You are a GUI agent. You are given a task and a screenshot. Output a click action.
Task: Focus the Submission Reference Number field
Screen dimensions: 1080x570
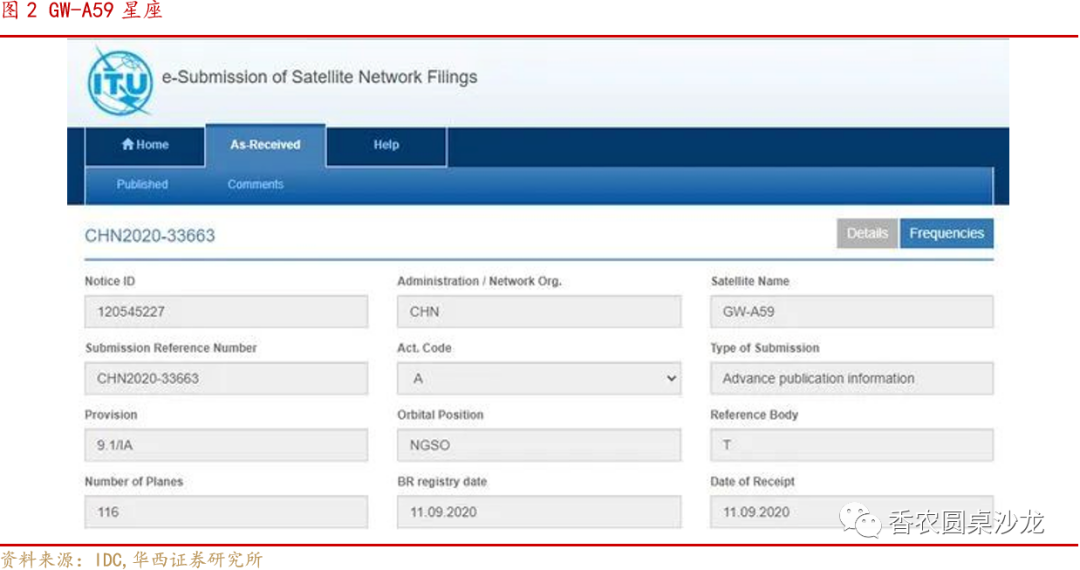point(226,379)
